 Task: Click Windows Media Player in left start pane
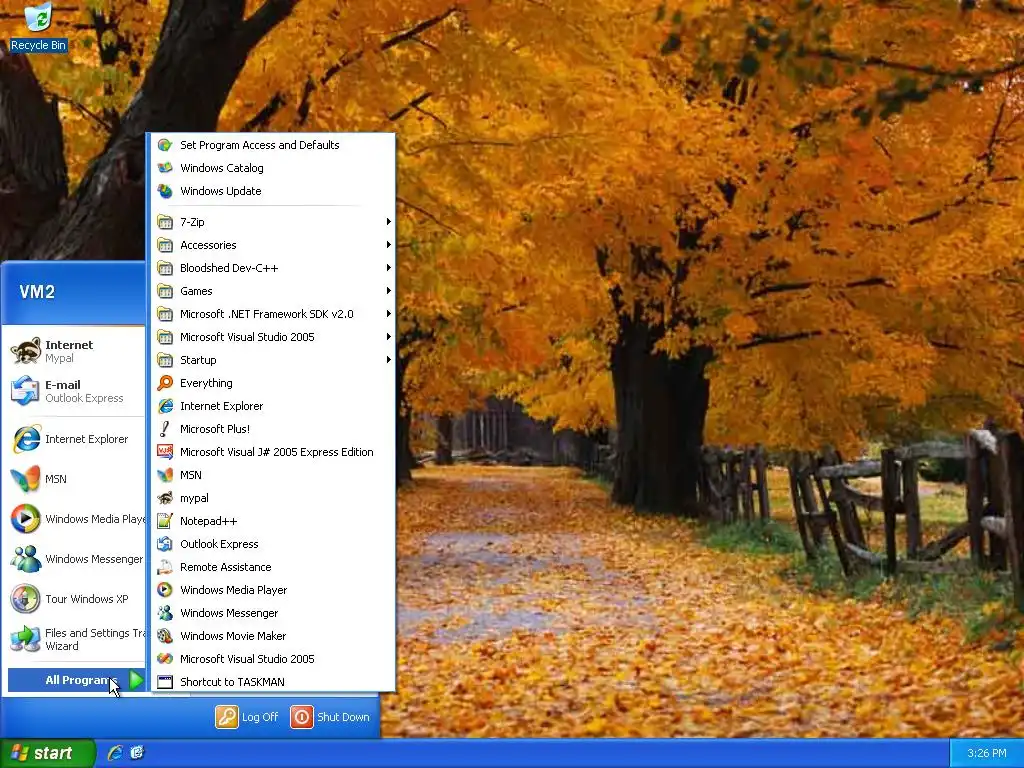tap(74, 519)
